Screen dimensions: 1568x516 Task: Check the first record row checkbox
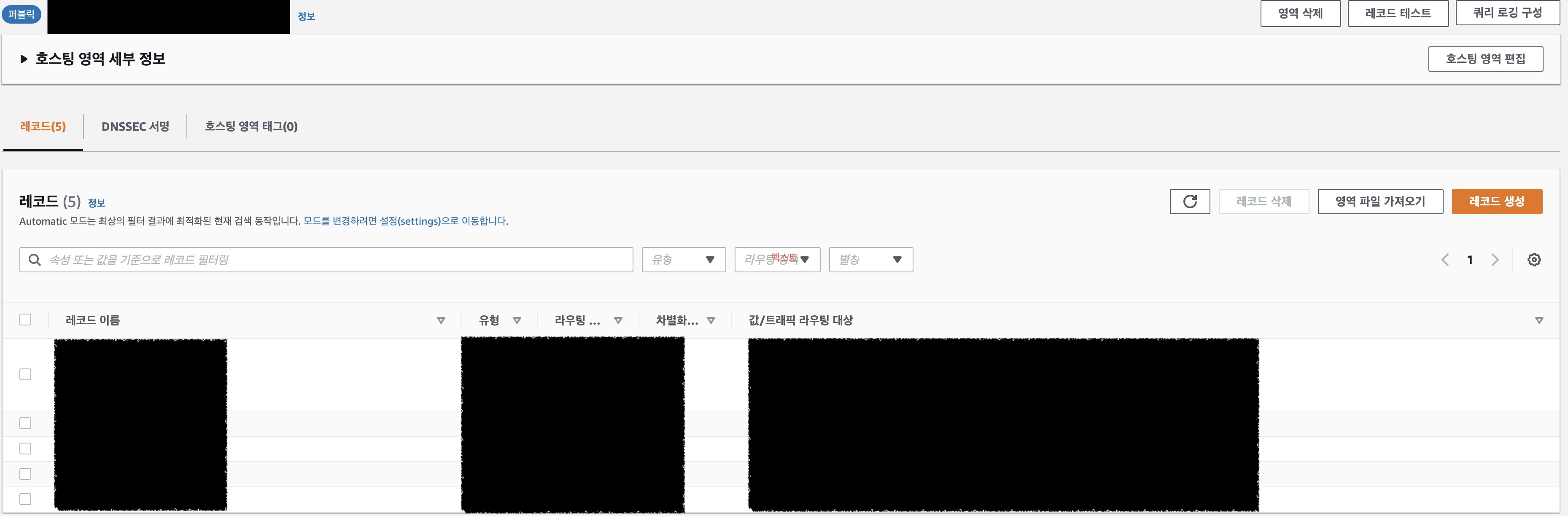click(26, 374)
